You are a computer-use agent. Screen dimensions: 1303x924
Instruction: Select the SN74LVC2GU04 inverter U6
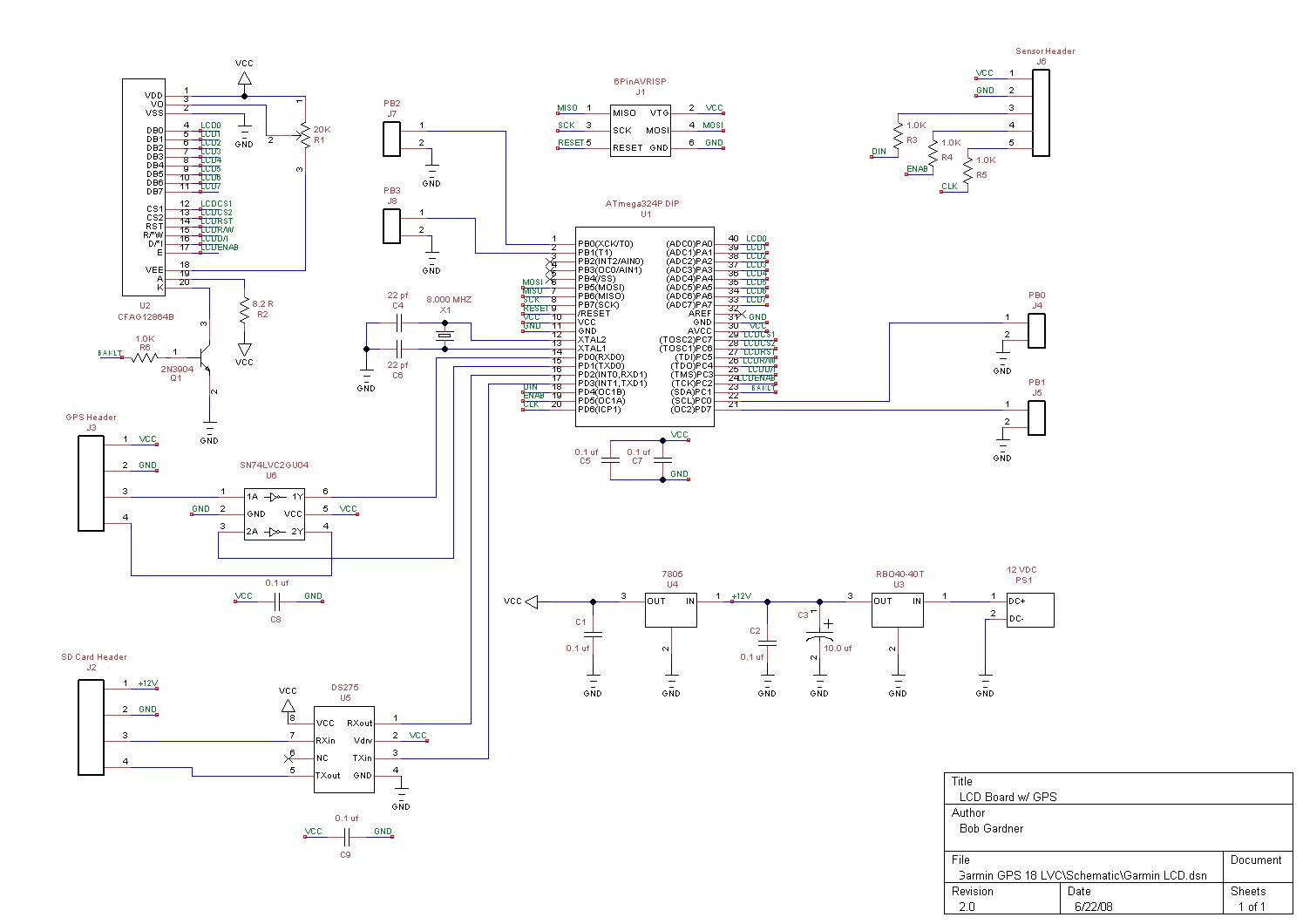pyautogui.click(x=274, y=513)
